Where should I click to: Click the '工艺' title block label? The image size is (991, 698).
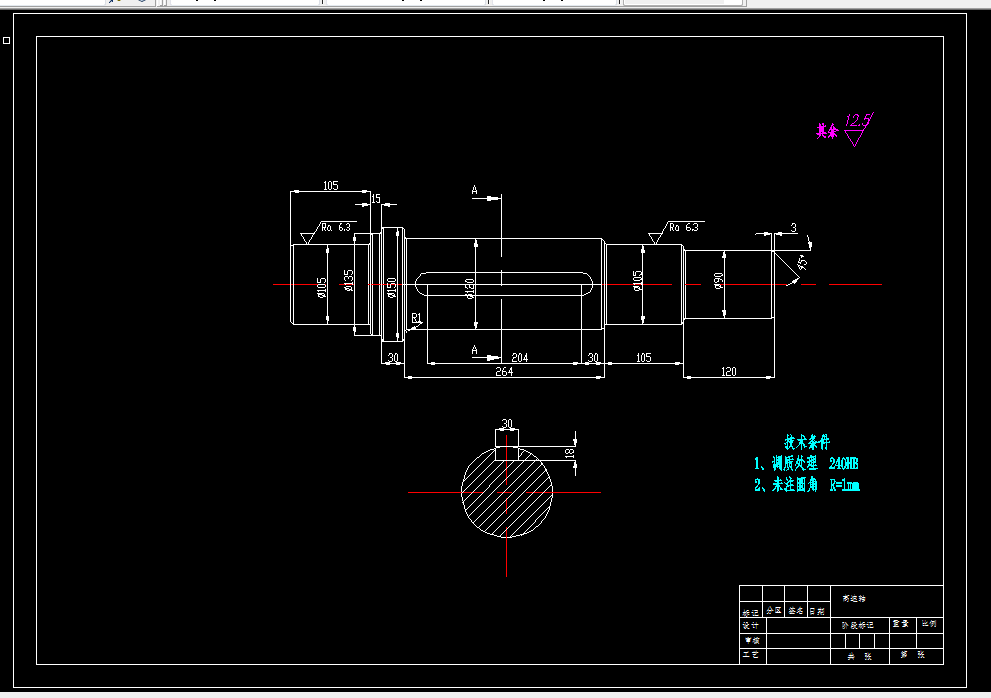point(750,655)
